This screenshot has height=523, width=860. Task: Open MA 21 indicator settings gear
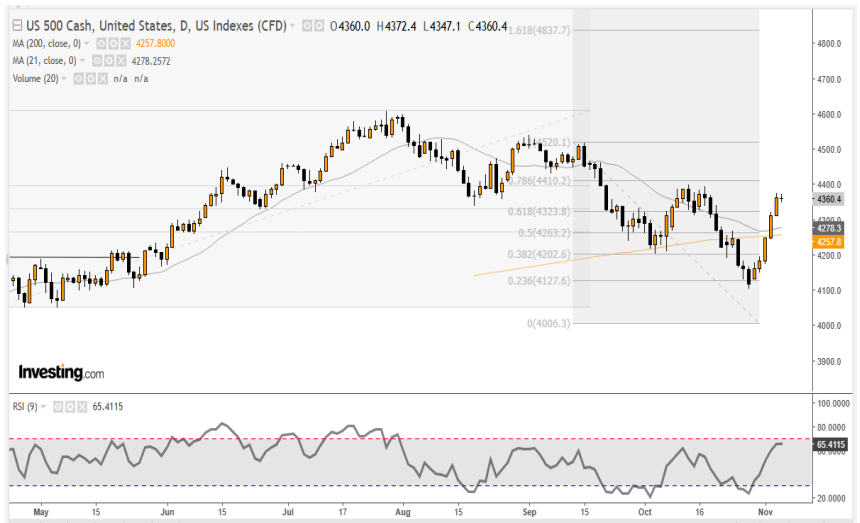pyautogui.click(x=109, y=61)
